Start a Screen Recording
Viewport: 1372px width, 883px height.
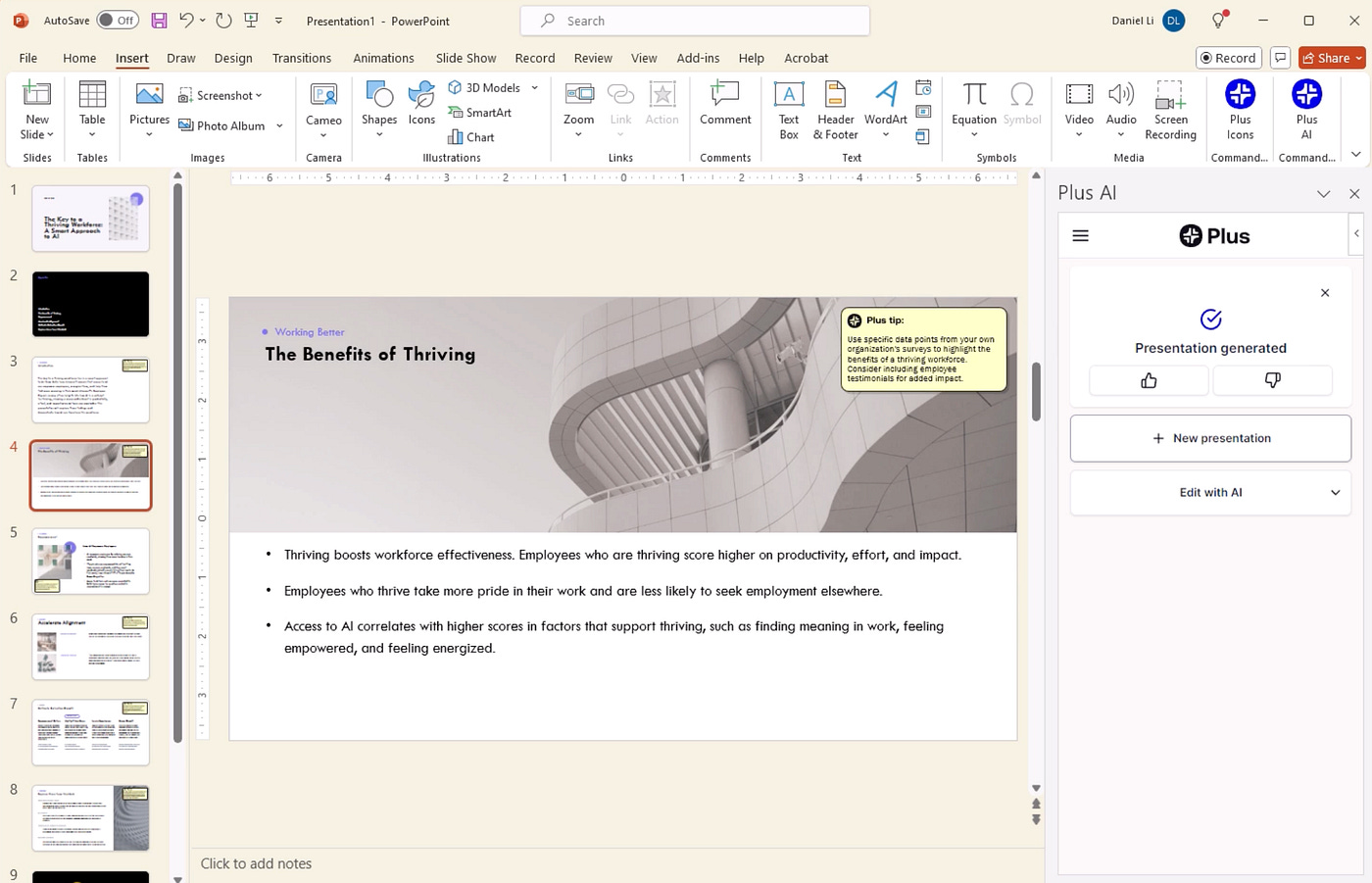click(1170, 108)
